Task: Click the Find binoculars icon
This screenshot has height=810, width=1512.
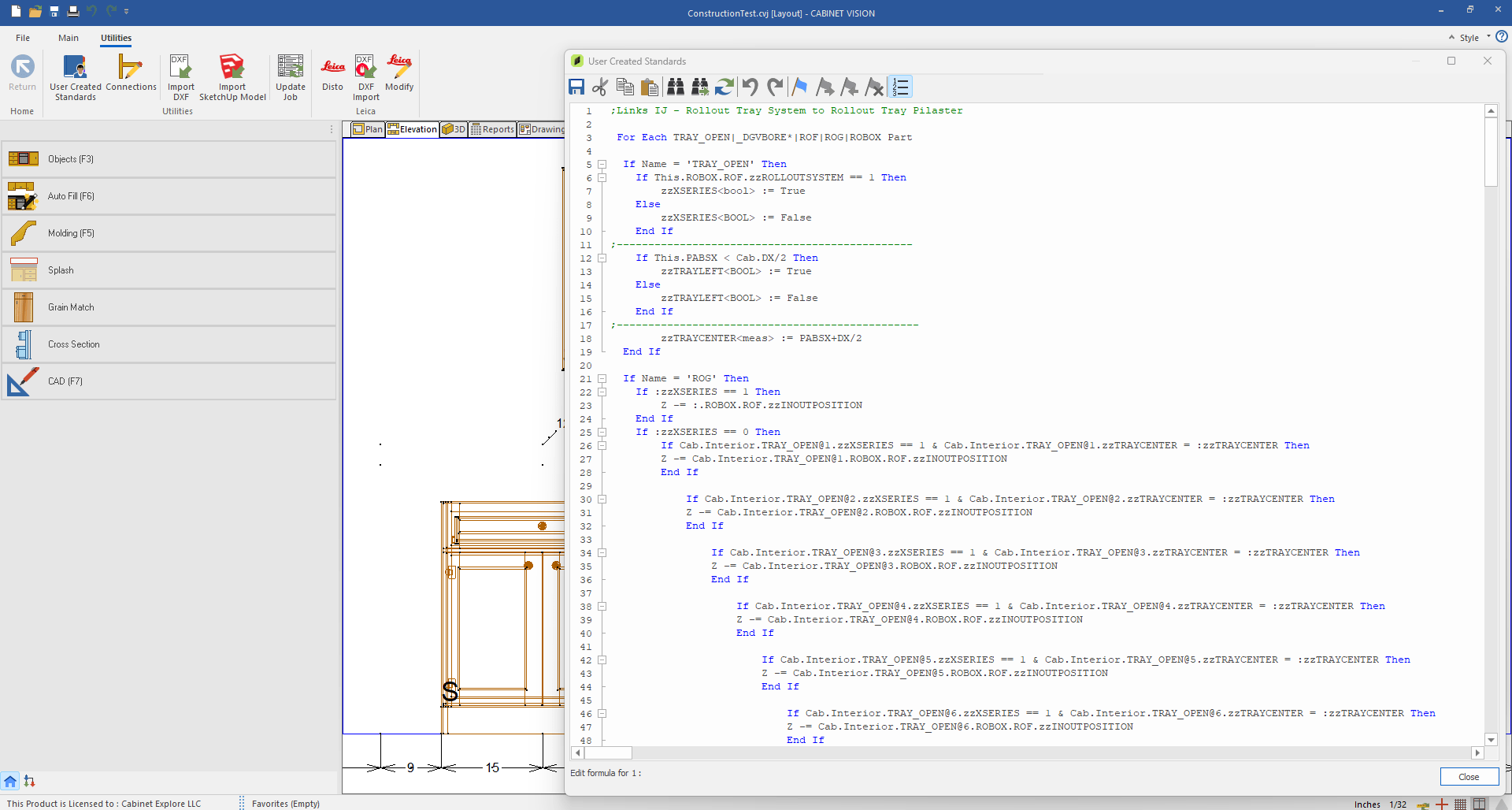Action: (x=676, y=87)
